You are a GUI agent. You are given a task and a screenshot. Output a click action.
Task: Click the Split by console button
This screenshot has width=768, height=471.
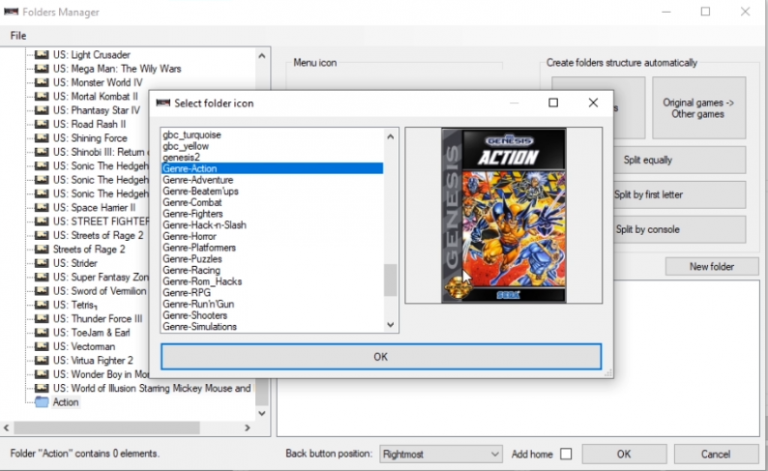pyautogui.click(x=647, y=229)
